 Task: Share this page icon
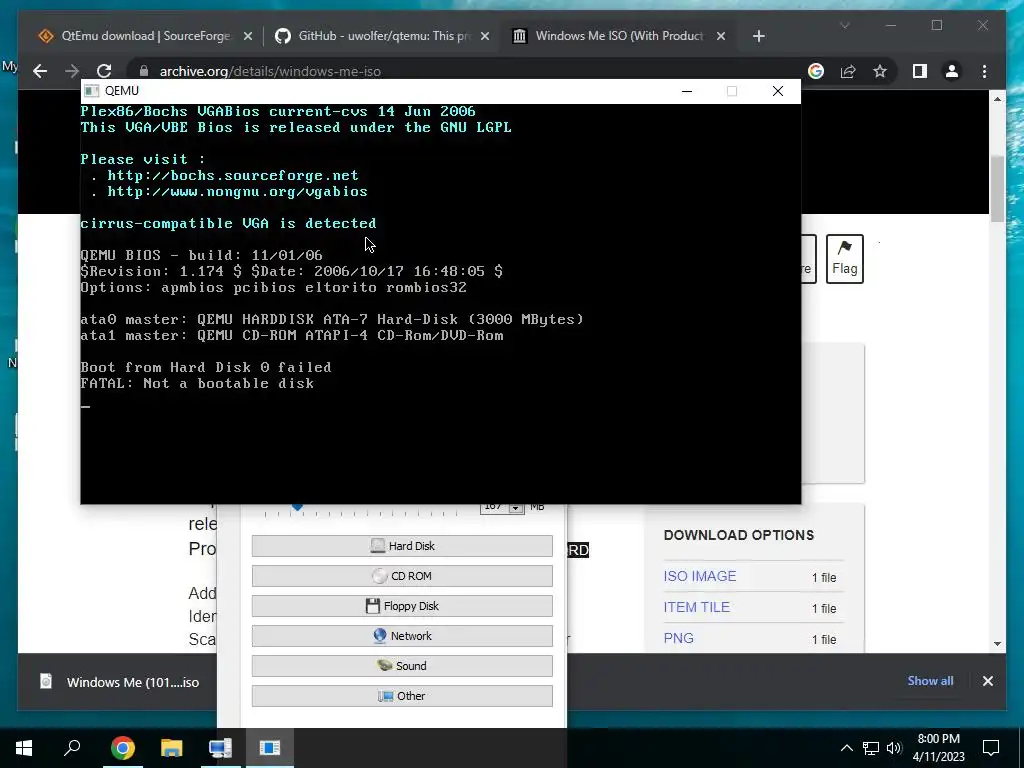pos(848,71)
